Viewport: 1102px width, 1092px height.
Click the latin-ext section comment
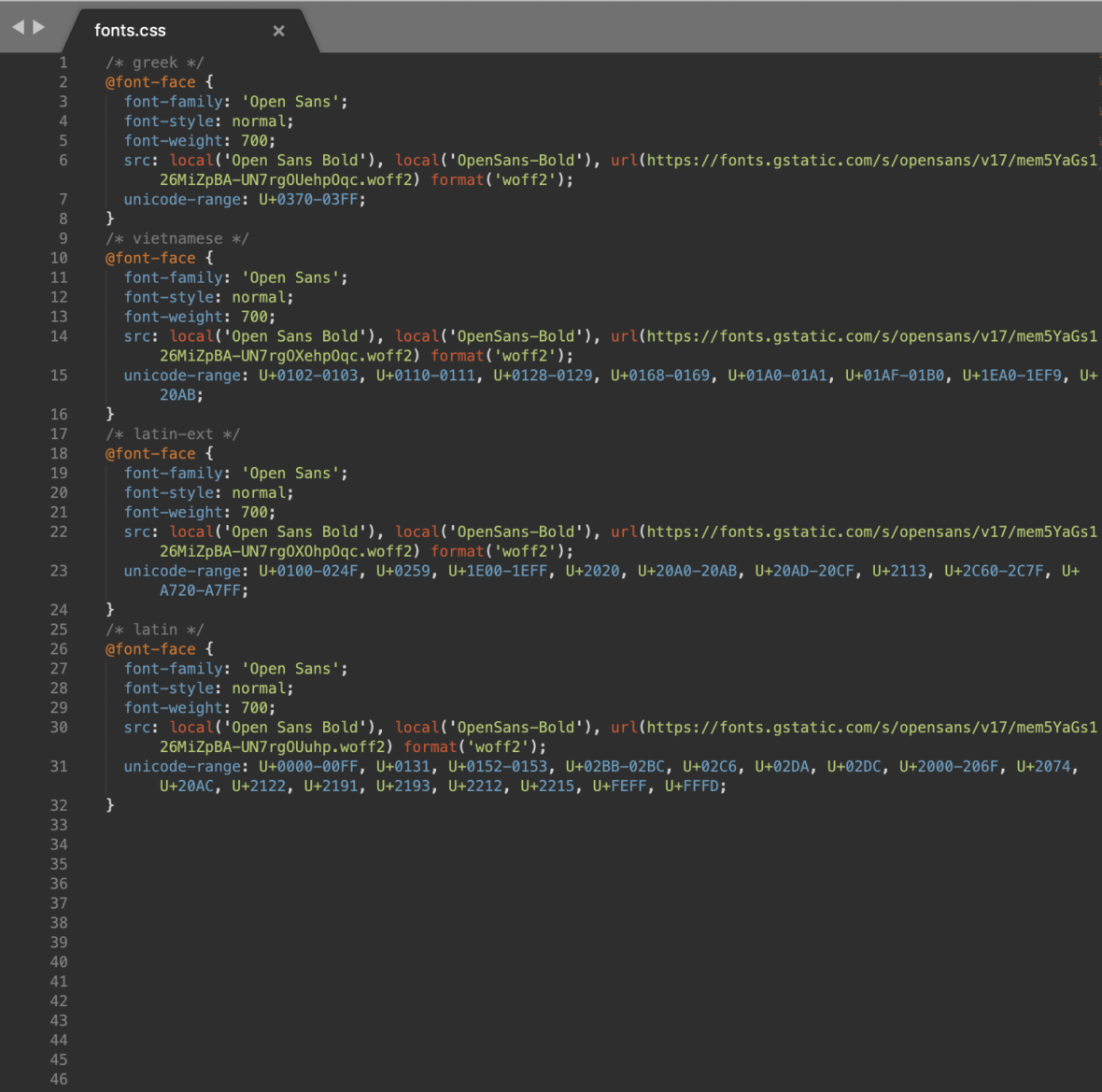click(173, 433)
